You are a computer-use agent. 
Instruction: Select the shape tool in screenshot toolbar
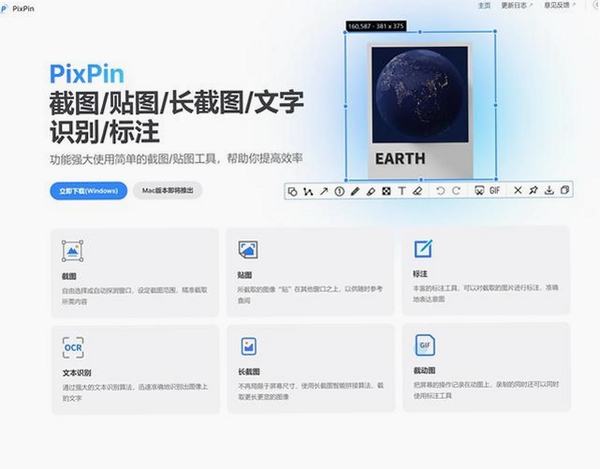[293, 191]
